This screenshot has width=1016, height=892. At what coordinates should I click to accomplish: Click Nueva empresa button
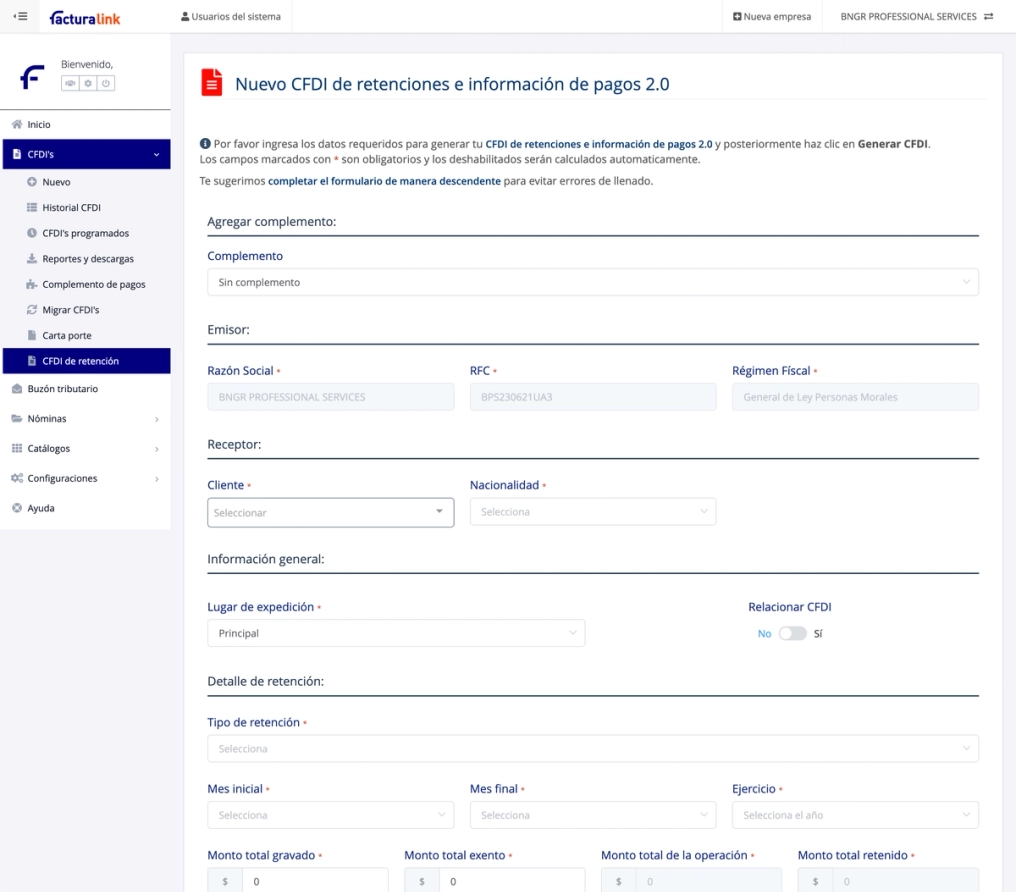pyautogui.click(x=772, y=16)
